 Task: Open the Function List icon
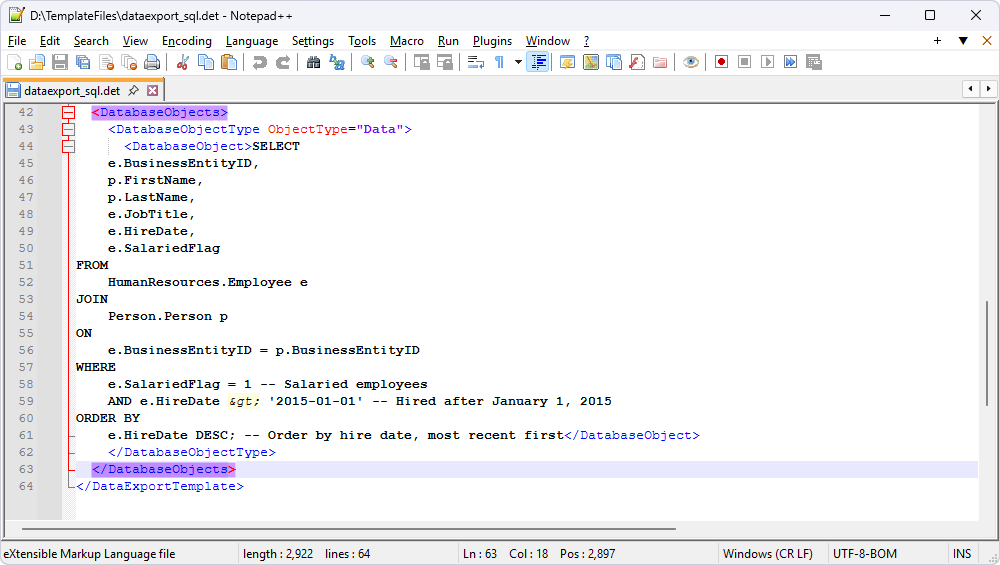tap(636, 62)
